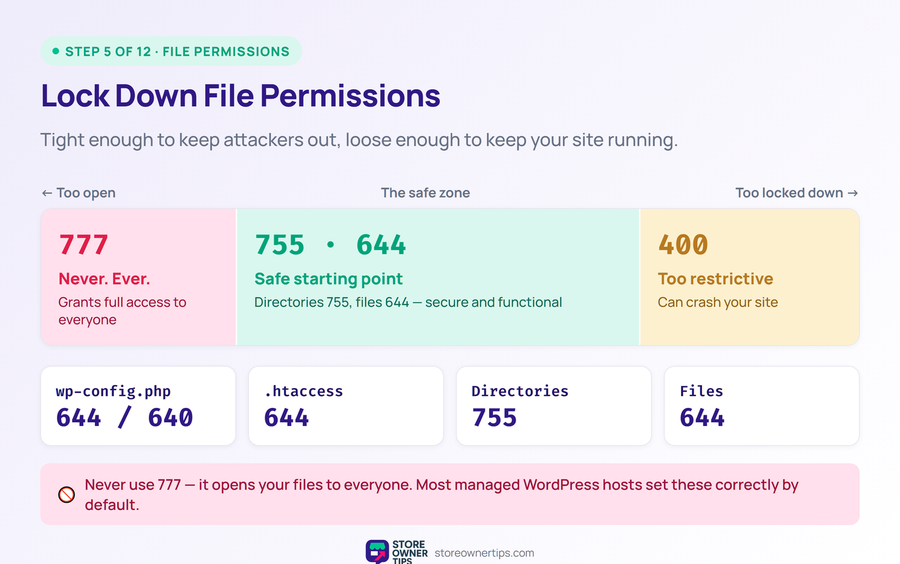Select the wp-config.php permission card
The image size is (900, 564).
[138, 406]
